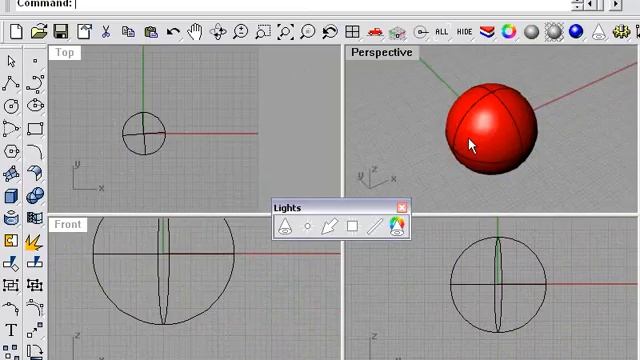The height and width of the screenshot is (360, 640).
Task: Activate the Perspective viewport label
Action: click(x=382, y=53)
